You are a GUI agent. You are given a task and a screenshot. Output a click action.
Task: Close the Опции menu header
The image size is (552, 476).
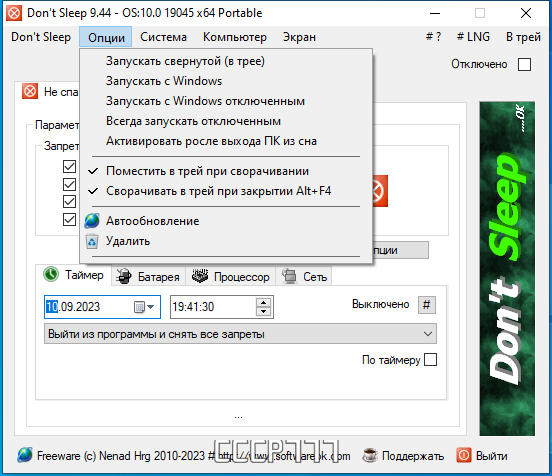[106, 37]
